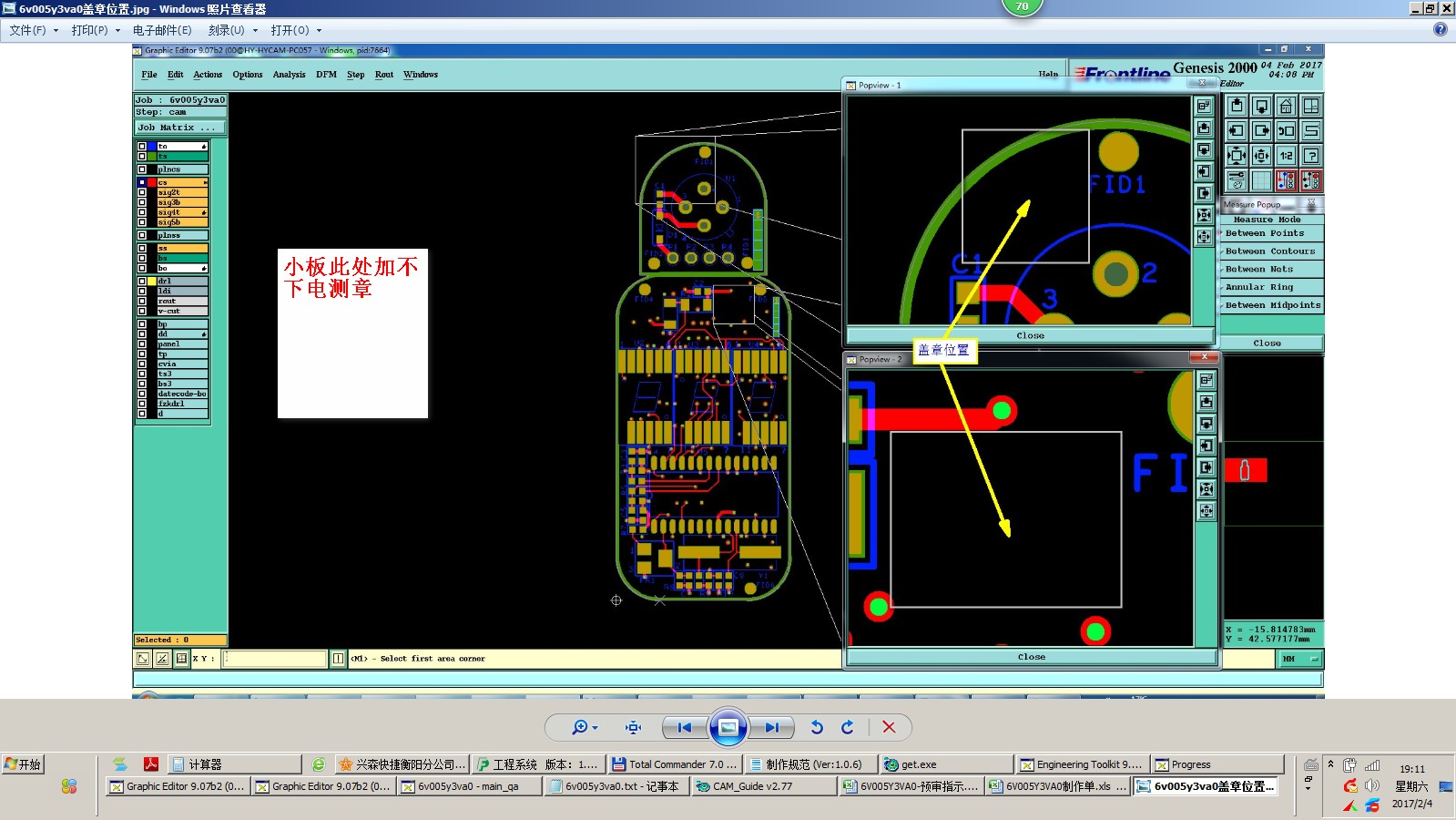This screenshot has width=1456, height=820.
Task: Delete the photo with the red X
Action: tap(889, 727)
